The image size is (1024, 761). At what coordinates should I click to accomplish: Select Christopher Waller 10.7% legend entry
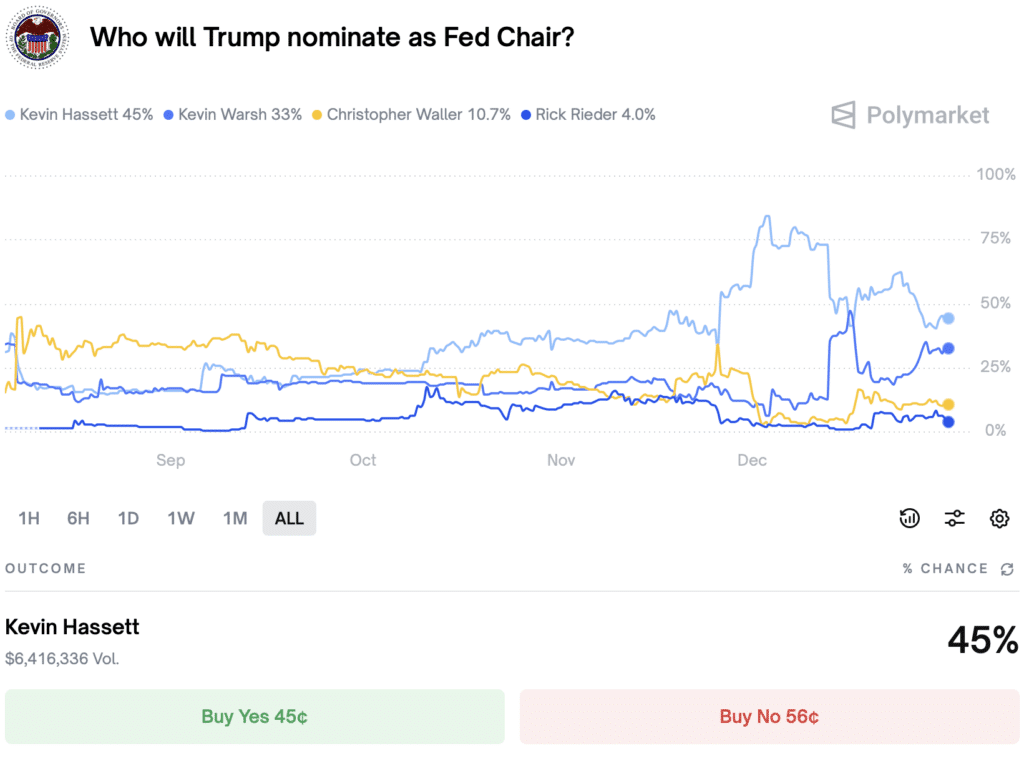tap(411, 115)
